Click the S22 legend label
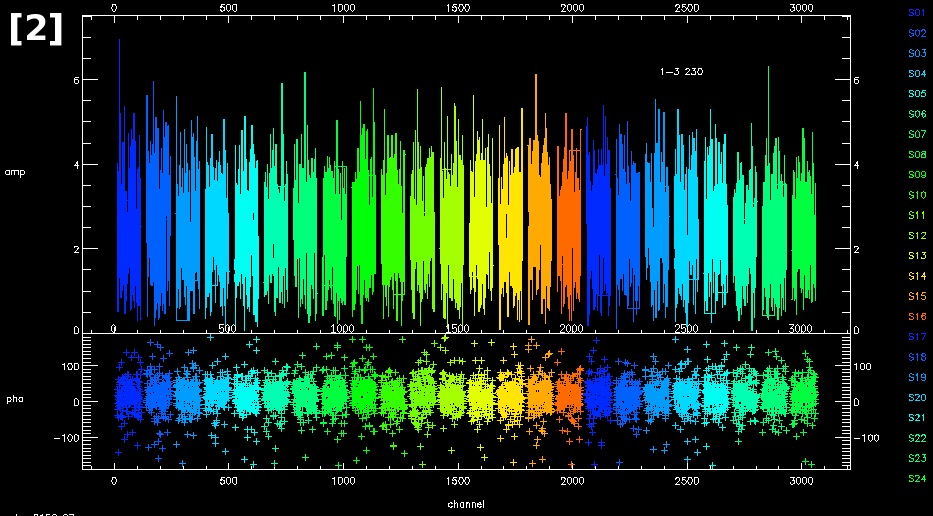The height and width of the screenshot is (516, 933). 916,438
